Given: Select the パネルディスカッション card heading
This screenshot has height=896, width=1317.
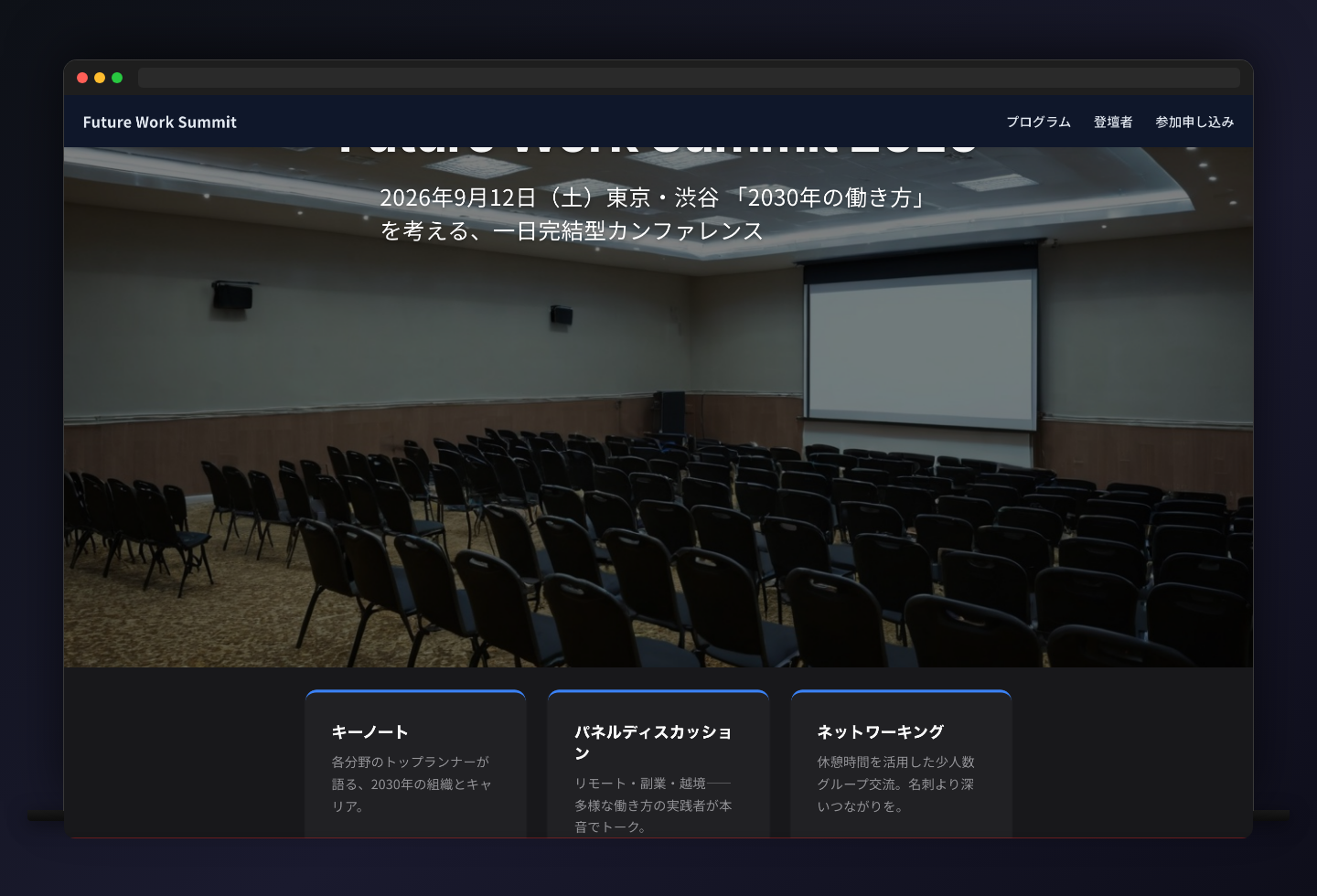Looking at the screenshot, I should (x=653, y=742).
